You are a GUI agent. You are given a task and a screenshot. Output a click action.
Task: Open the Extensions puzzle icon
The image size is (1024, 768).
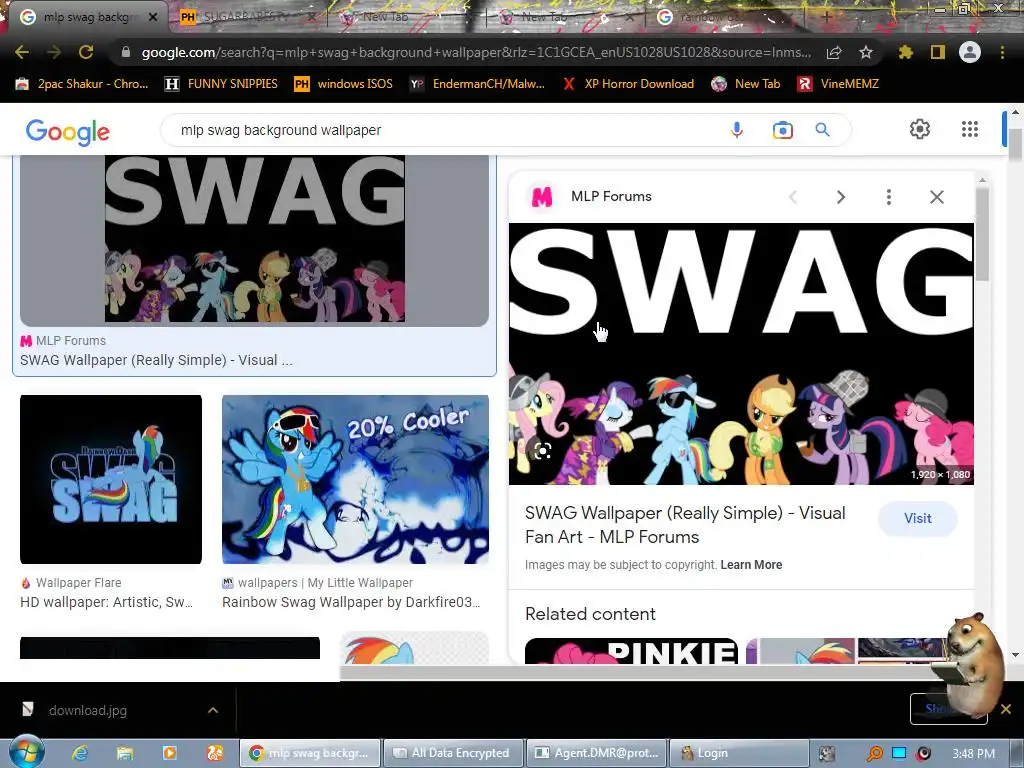point(905,52)
